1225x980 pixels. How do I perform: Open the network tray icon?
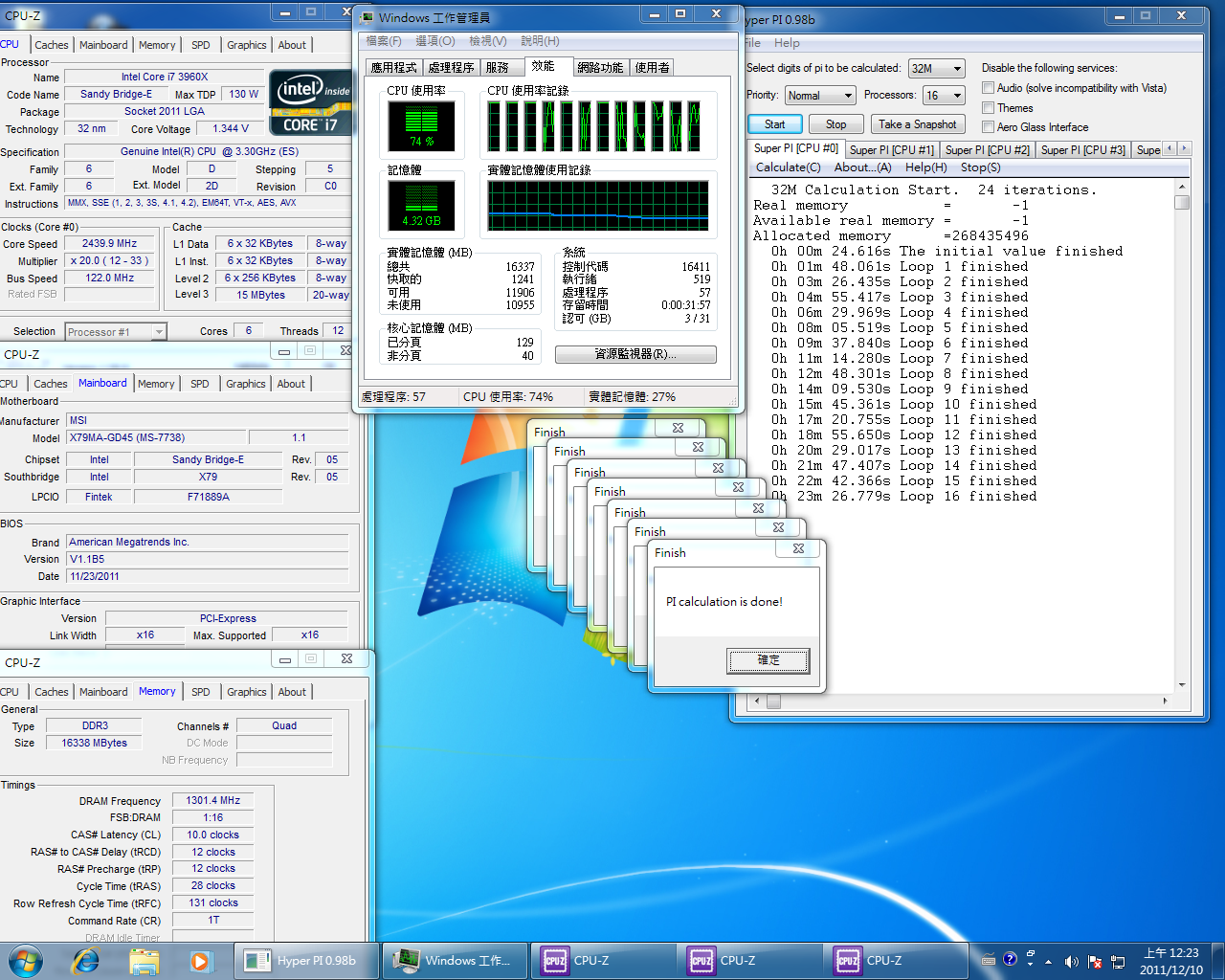[1117, 962]
